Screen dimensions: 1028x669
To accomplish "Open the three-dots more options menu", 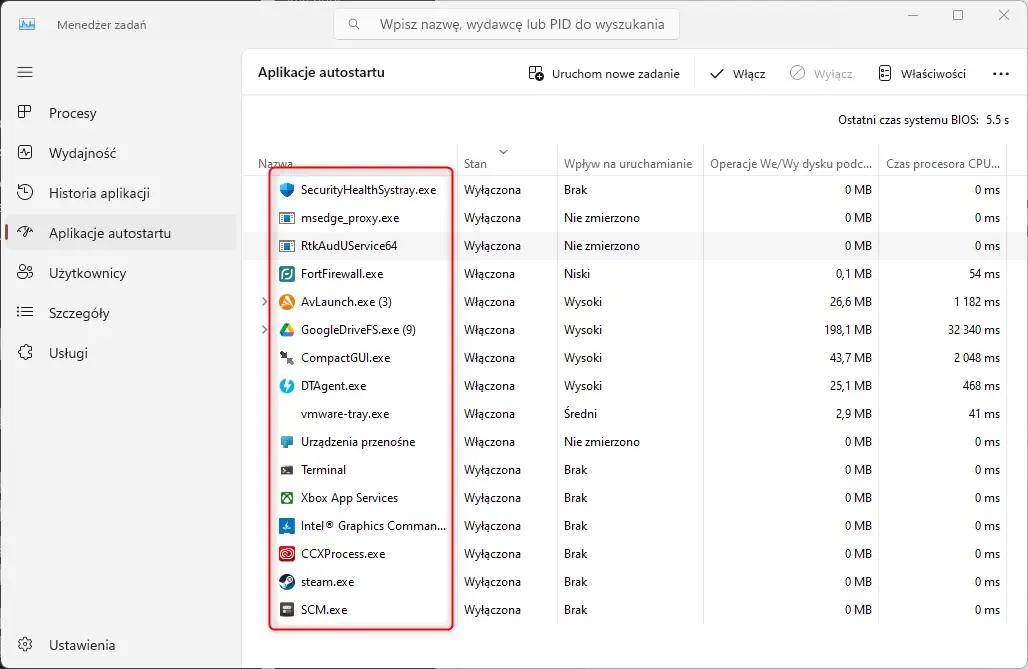I will (x=1000, y=73).
